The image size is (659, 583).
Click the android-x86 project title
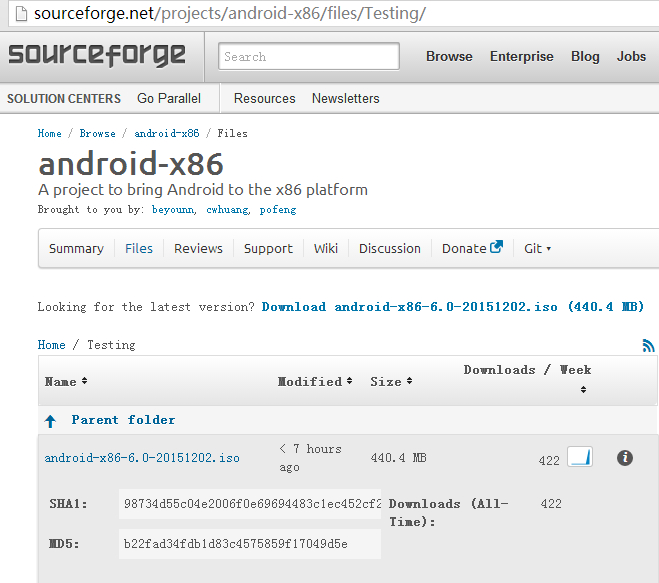[x=131, y=164]
